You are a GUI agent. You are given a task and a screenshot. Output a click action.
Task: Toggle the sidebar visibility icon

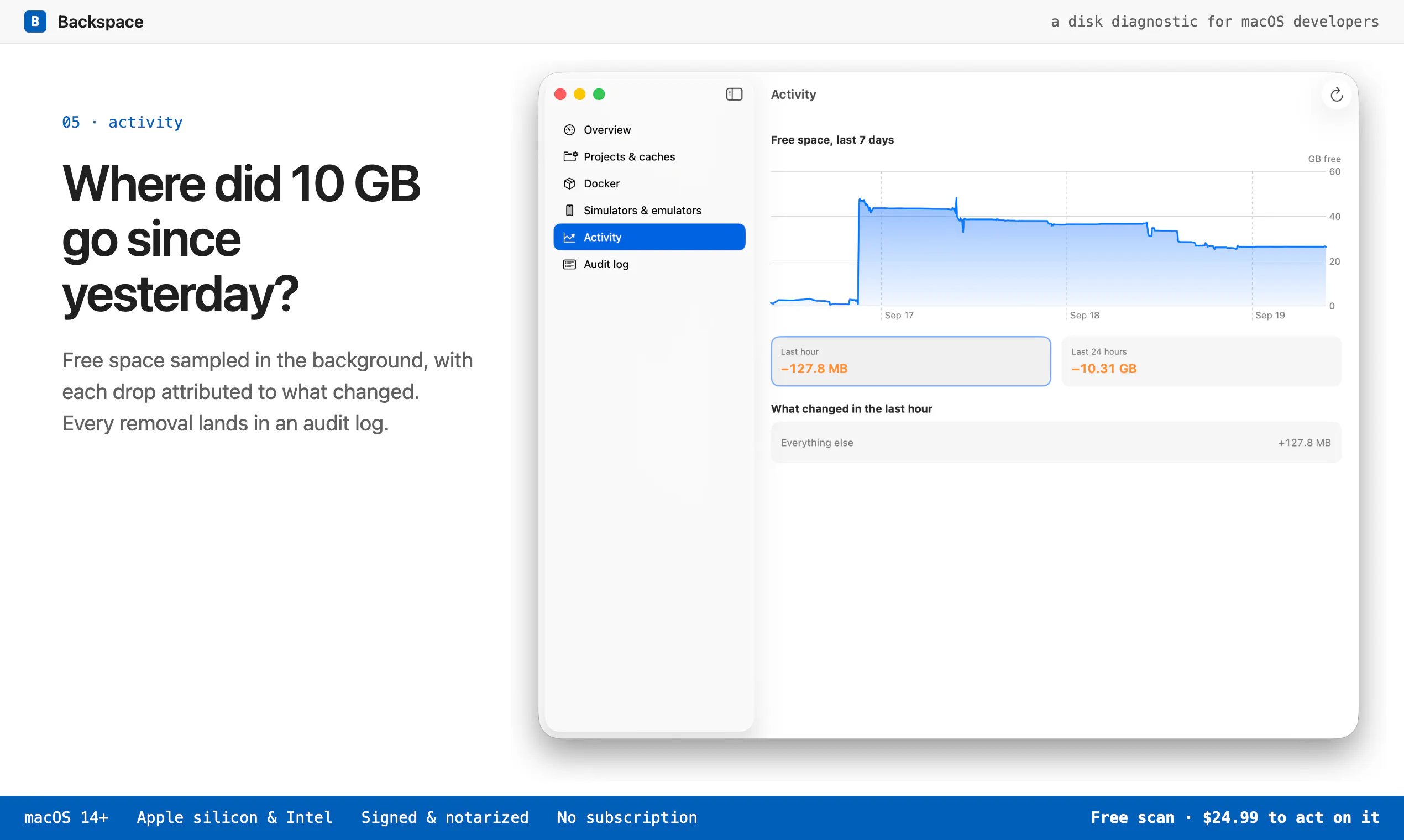click(734, 94)
